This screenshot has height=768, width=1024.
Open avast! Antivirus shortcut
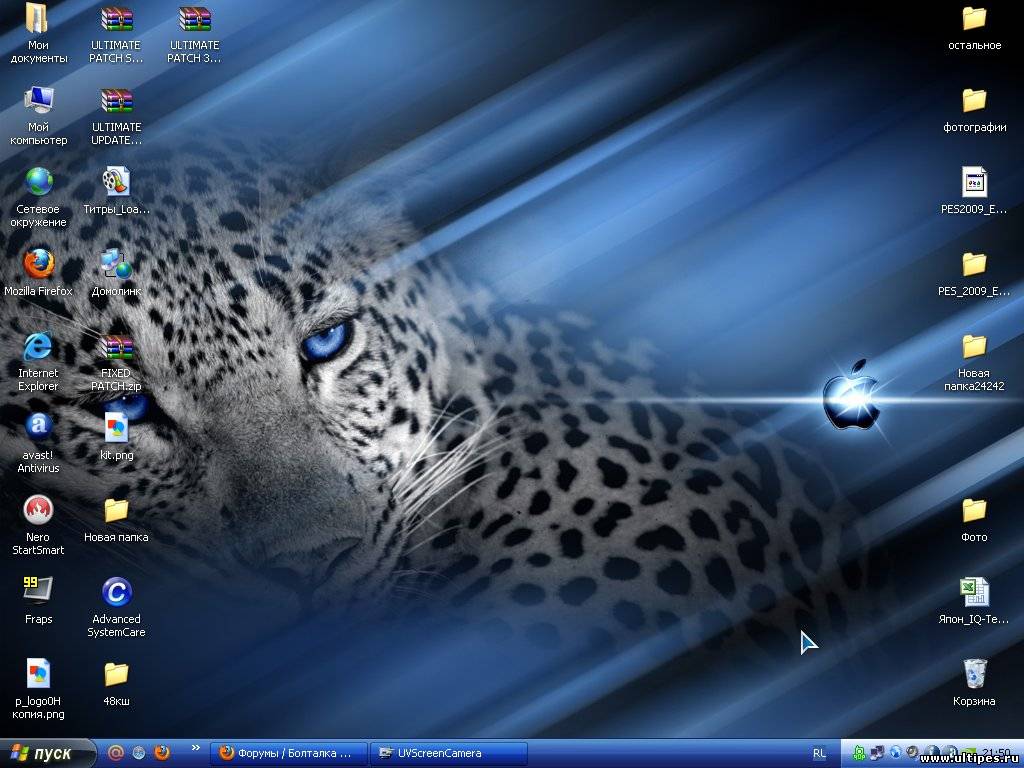coord(39,428)
